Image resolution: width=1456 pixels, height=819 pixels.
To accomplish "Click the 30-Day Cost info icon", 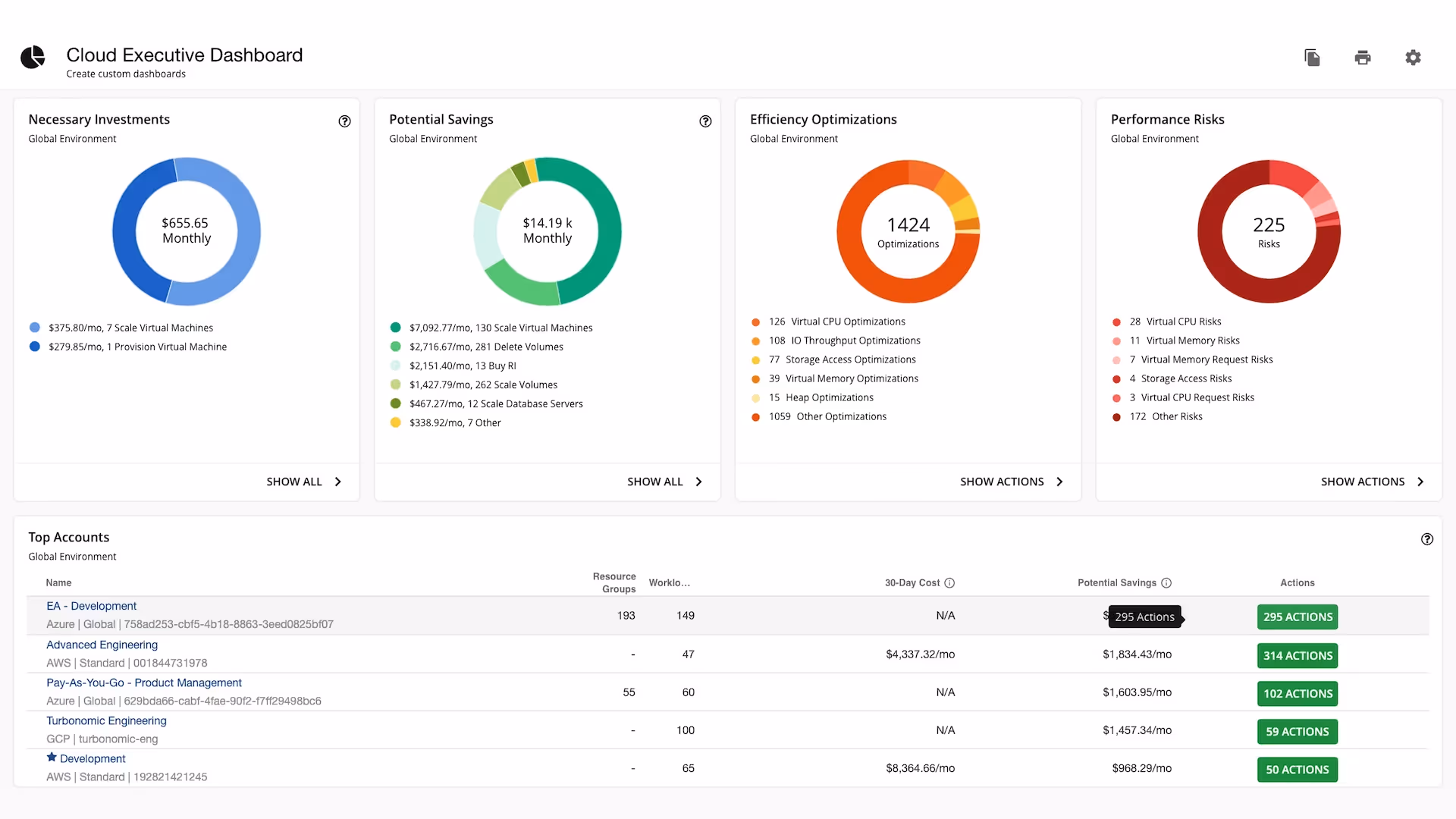I will pyautogui.click(x=949, y=583).
